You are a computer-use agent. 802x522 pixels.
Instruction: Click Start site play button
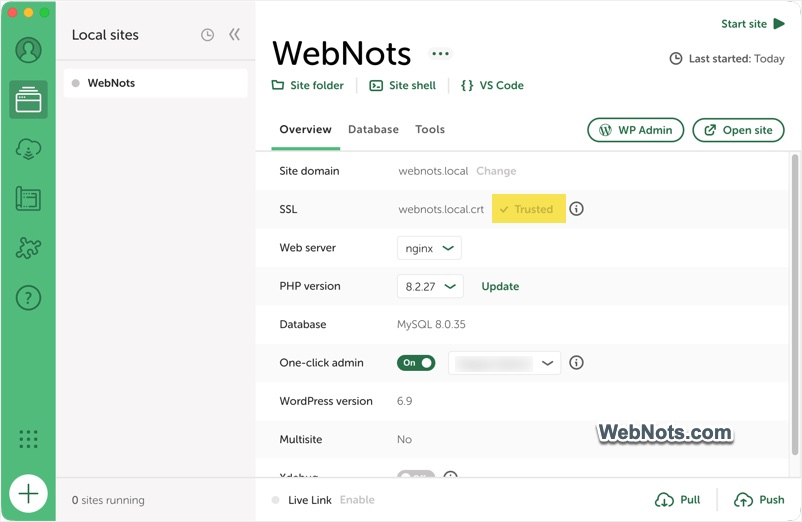tap(752, 24)
